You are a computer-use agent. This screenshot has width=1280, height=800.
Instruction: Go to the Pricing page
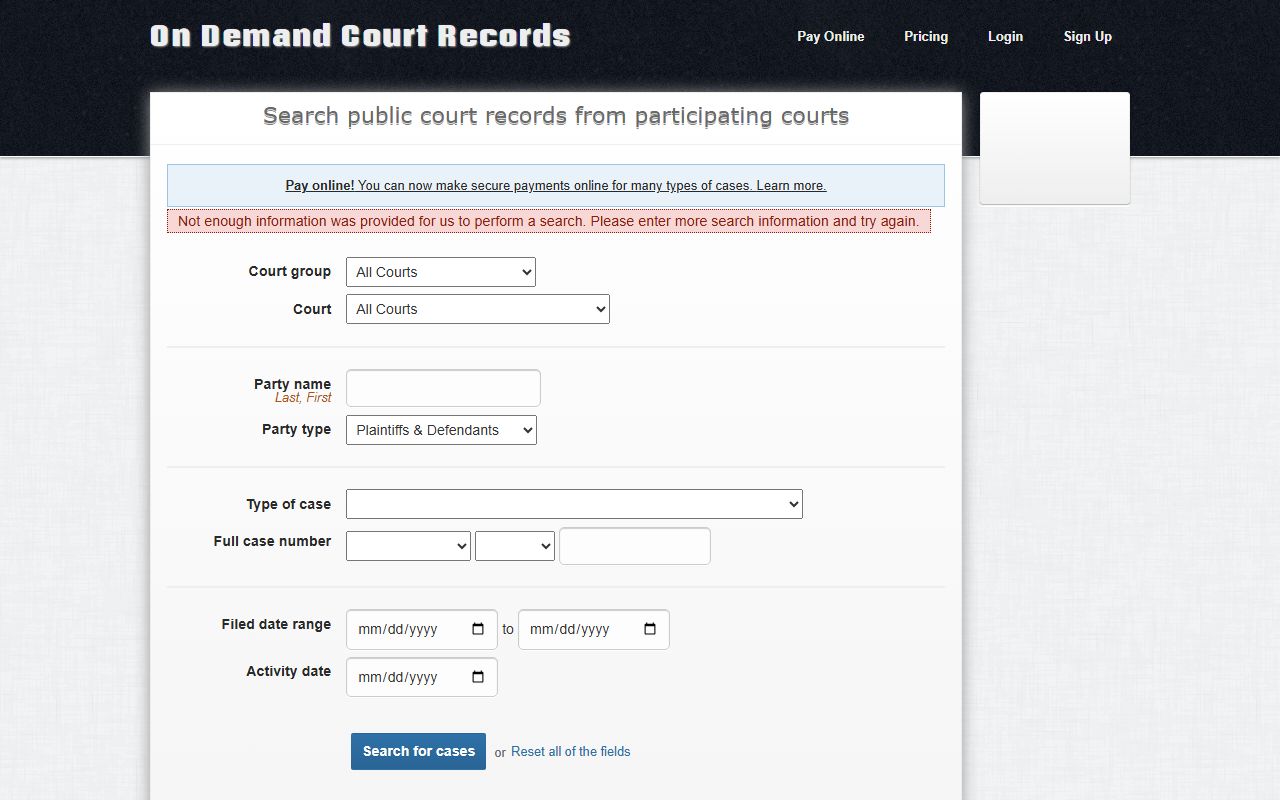tap(926, 36)
